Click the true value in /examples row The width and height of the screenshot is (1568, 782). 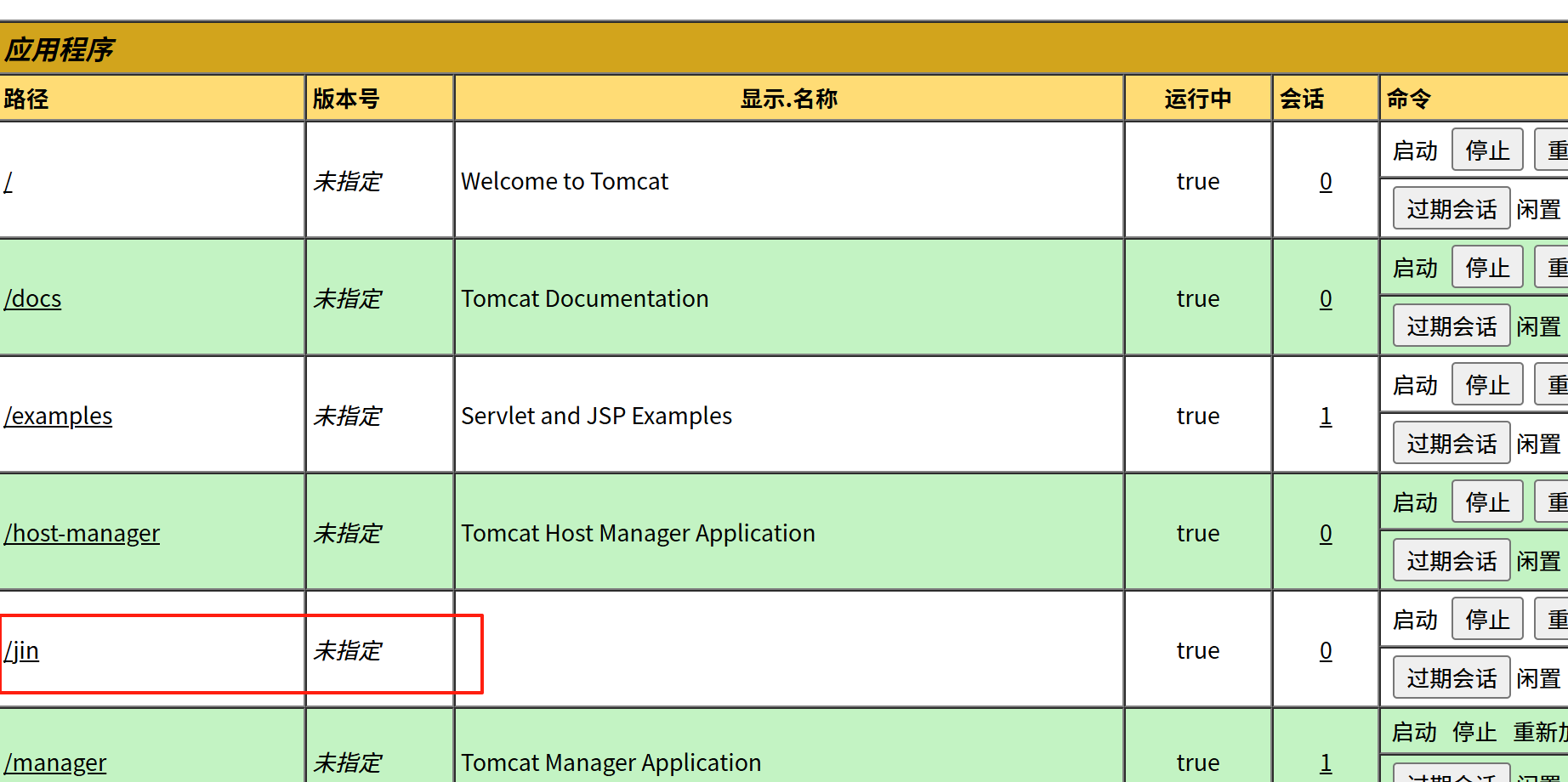click(x=1198, y=416)
